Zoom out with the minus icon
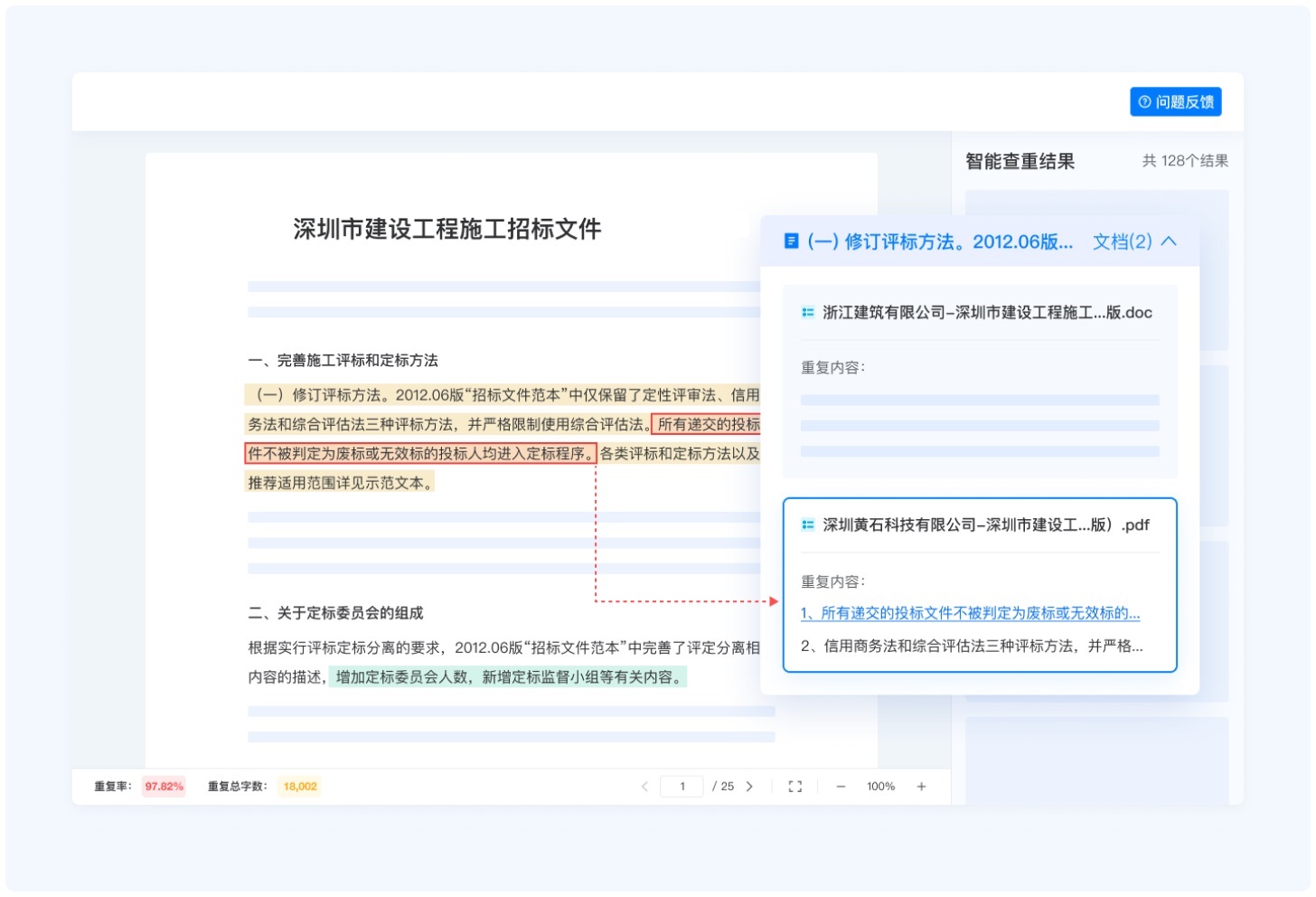 pyautogui.click(x=841, y=787)
